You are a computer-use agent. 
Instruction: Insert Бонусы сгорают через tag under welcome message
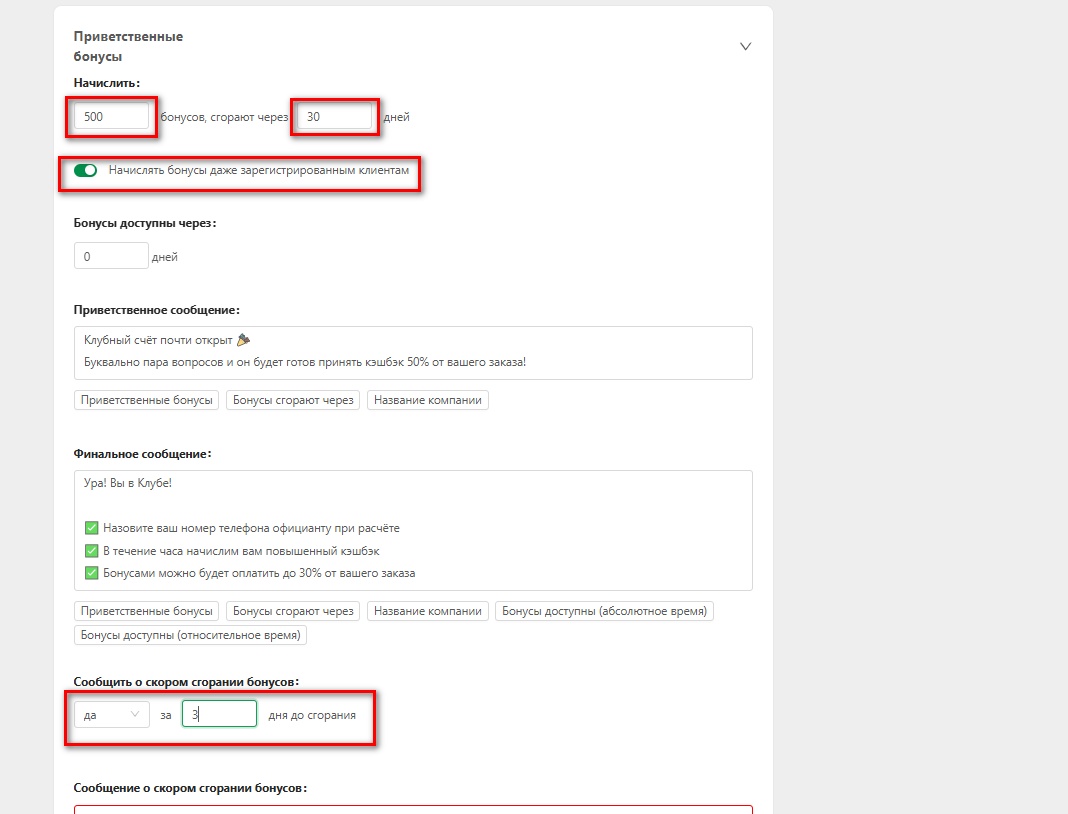coord(293,400)
